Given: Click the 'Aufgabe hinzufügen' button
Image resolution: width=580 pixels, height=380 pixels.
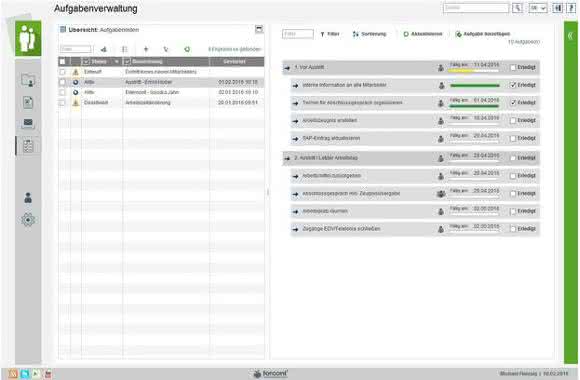Looking at the screenshot, I should pyautogui.click(x=483, y=34).
